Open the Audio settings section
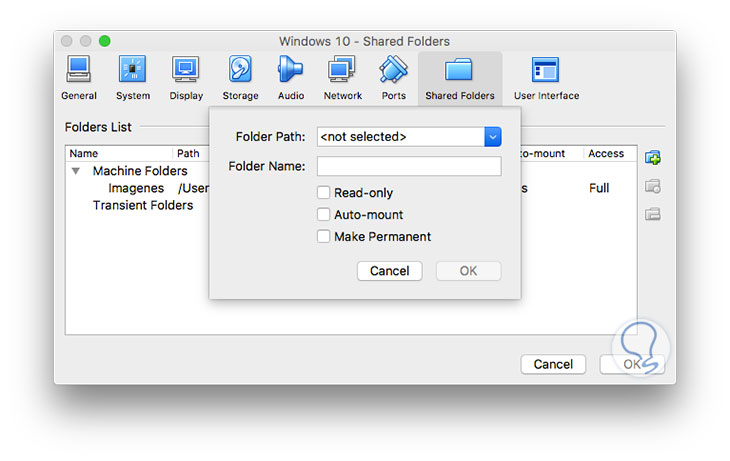Image resolution: width=730 pixels, height=461 pixels. point(291,77)
